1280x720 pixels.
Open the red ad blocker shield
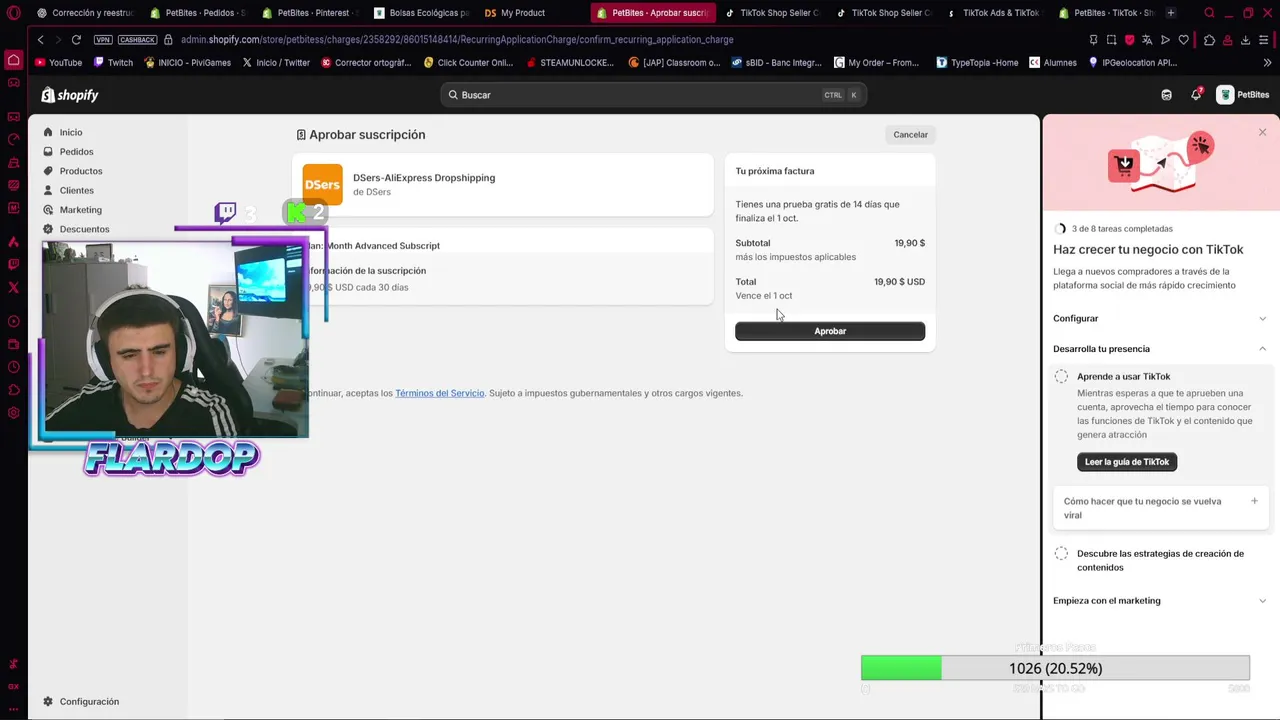click(1129, 40)
